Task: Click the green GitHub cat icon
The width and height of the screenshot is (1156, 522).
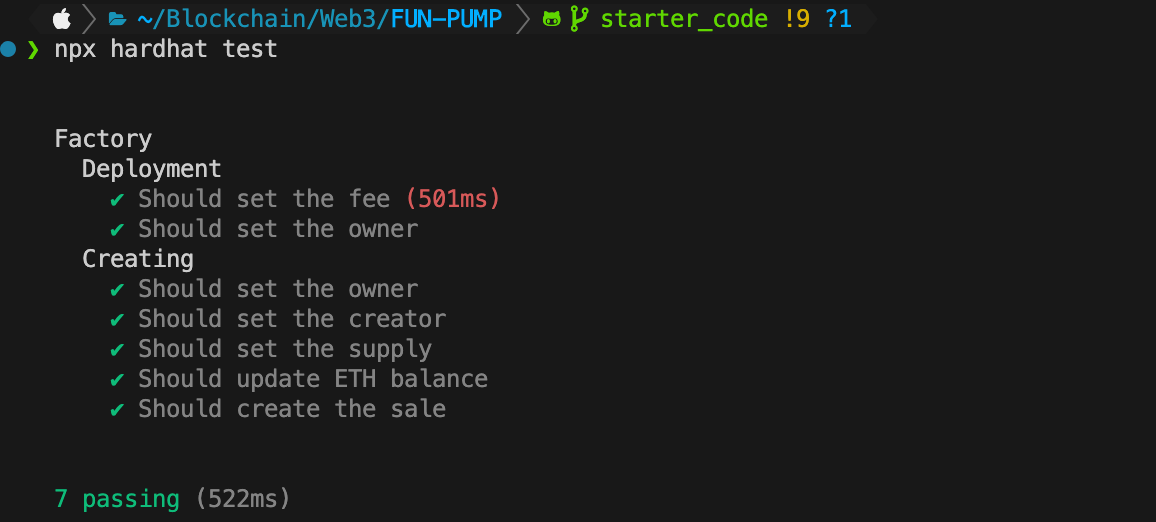Action: pyautogui.click(x=551, y=19)
